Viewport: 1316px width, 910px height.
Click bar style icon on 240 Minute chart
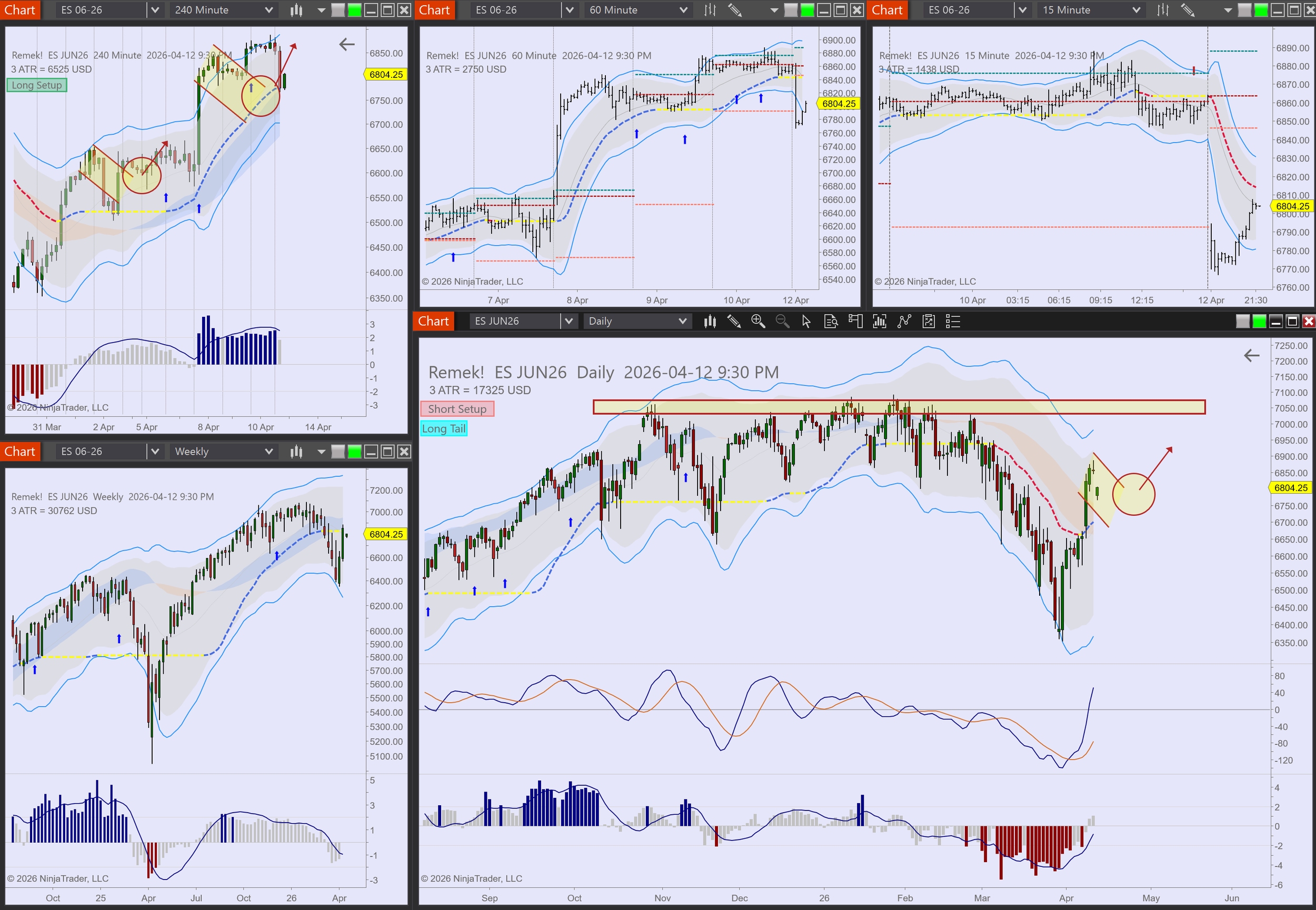[296, 9]
